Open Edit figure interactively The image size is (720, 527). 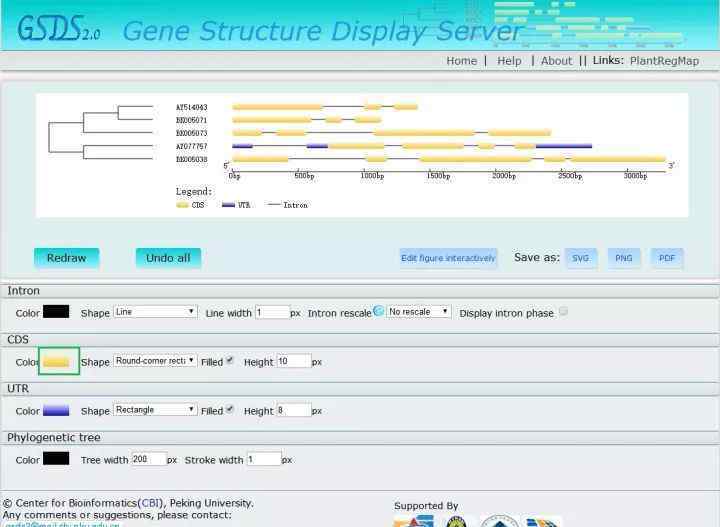(448, 258)
